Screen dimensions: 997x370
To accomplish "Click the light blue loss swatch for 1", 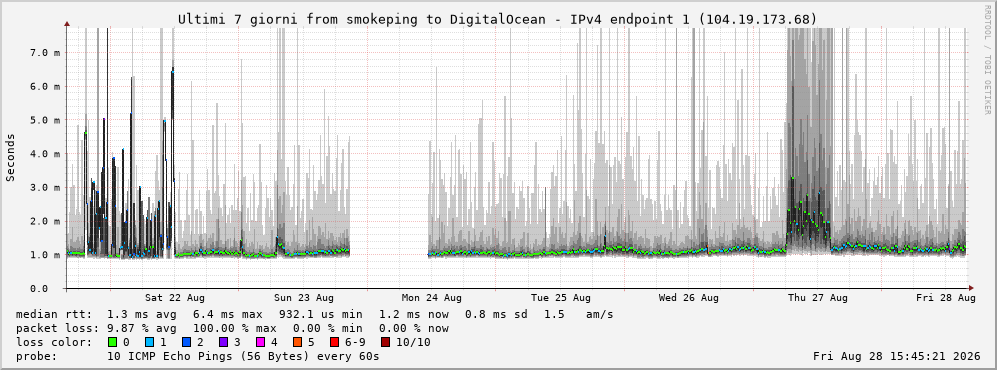I will [149, 343].
